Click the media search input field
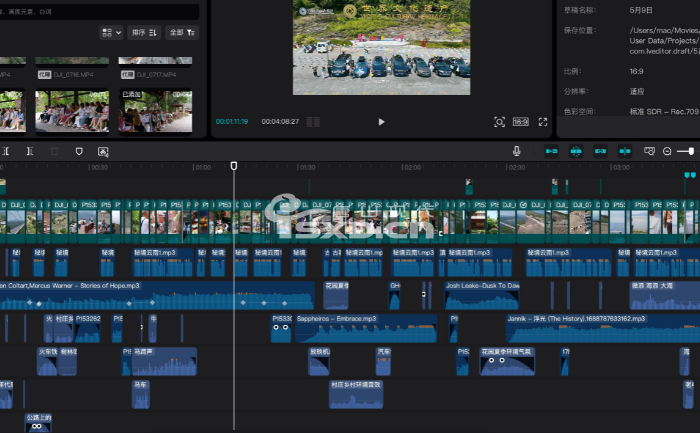This screenshot has width=700, height=433. [x=99, y=12]
